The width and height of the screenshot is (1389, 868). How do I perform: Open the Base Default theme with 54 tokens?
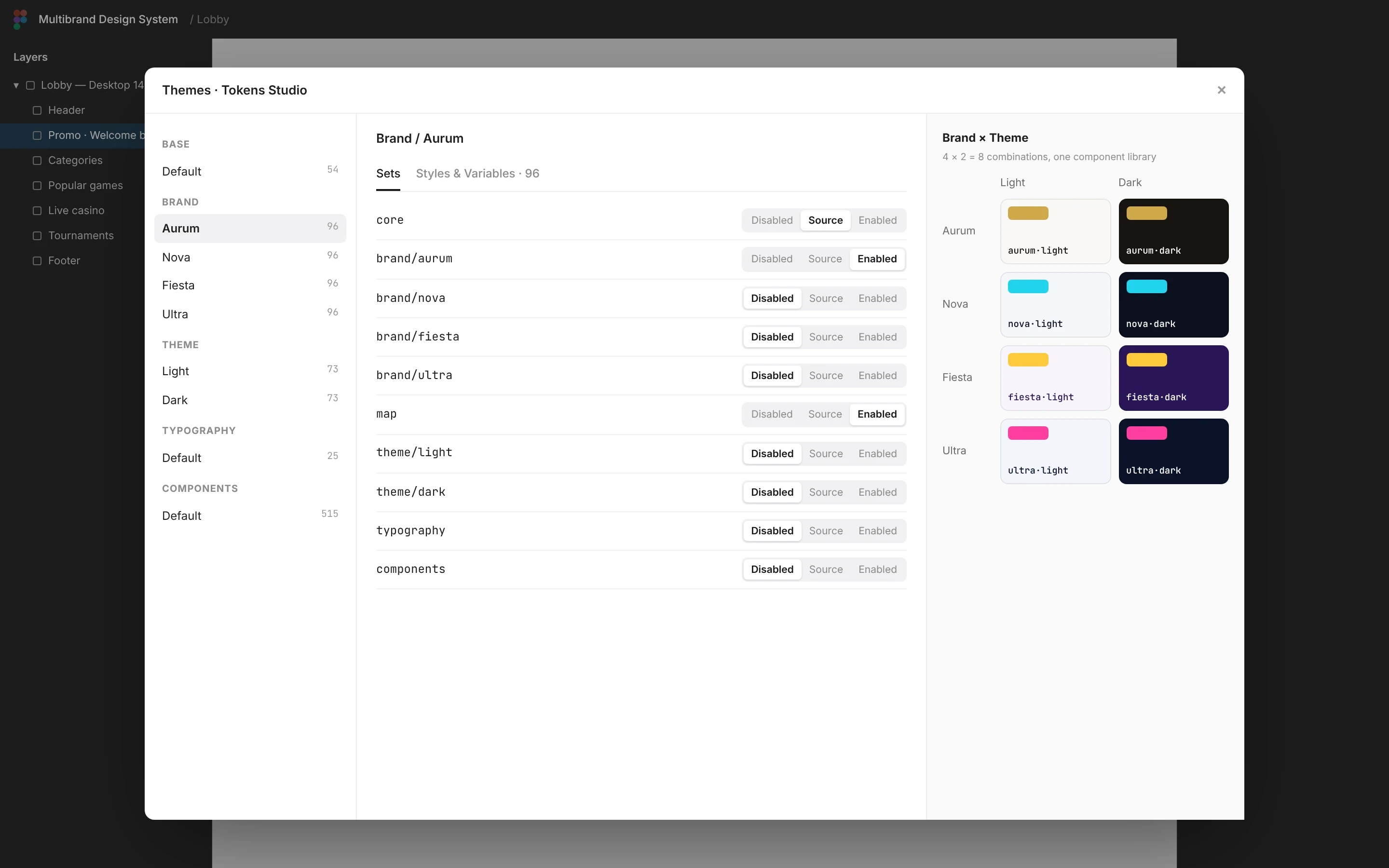pos(250,172)
